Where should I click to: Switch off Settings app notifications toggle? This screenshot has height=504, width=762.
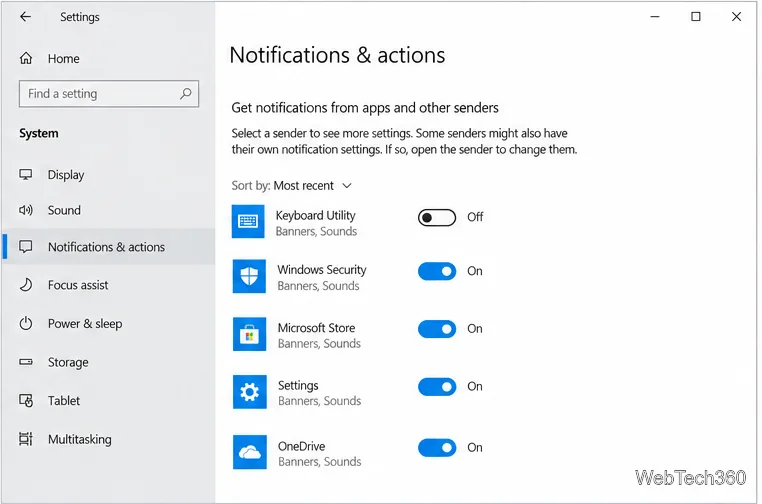click(437, 387)
